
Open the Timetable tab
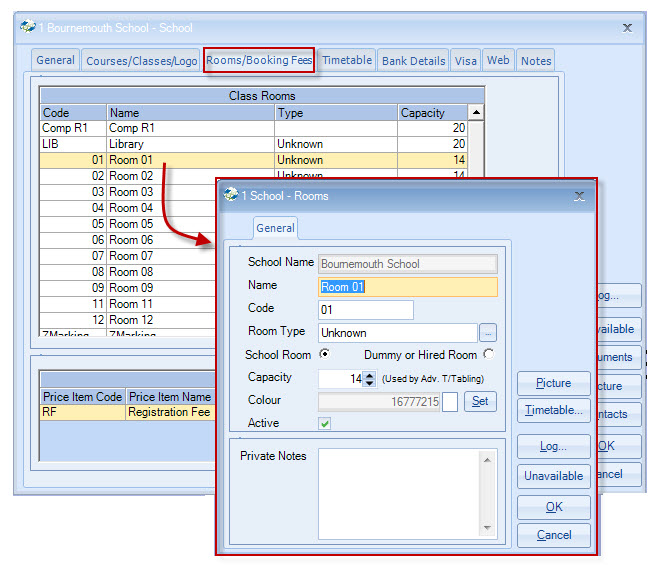click(x=347, y=61)
